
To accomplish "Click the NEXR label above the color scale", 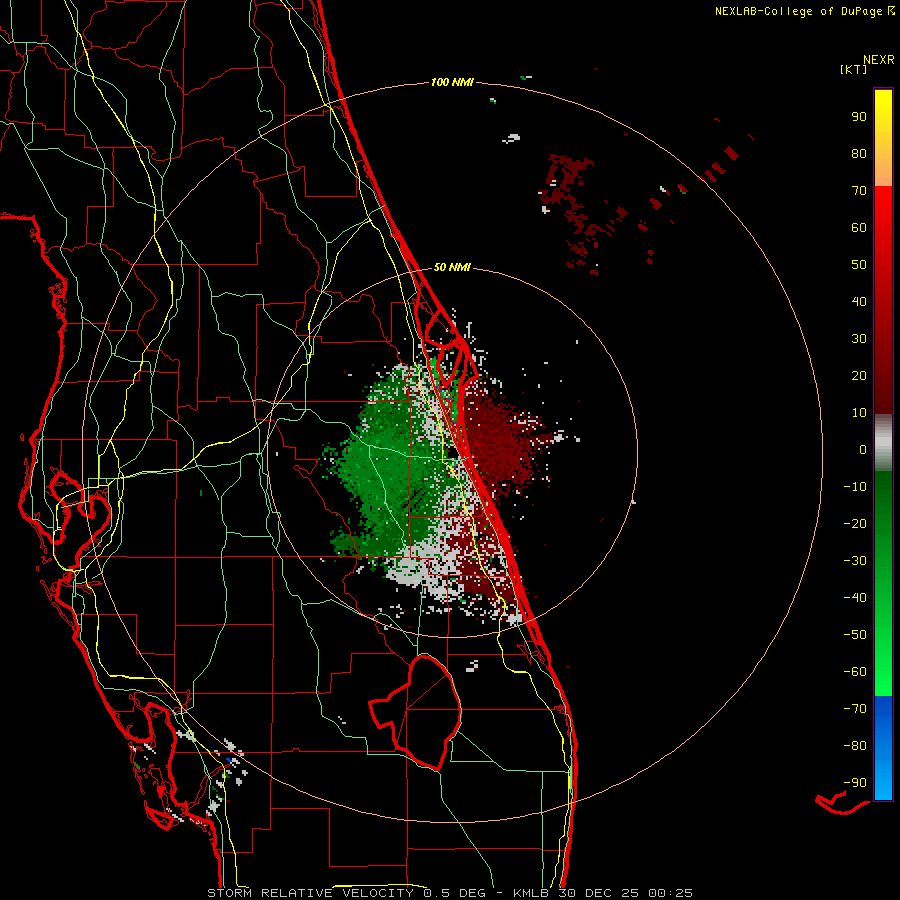I will [x=879, y=60].
